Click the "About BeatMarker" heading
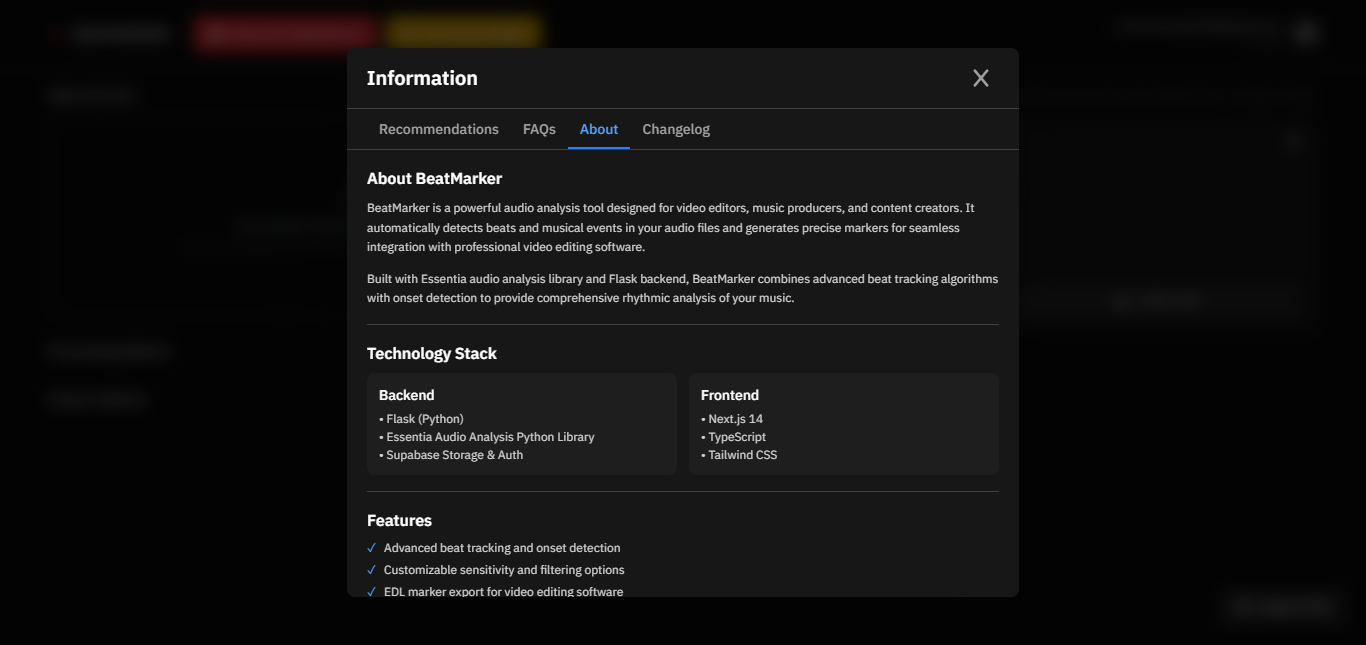1366x645 pixels. click(x=434, y=179)
